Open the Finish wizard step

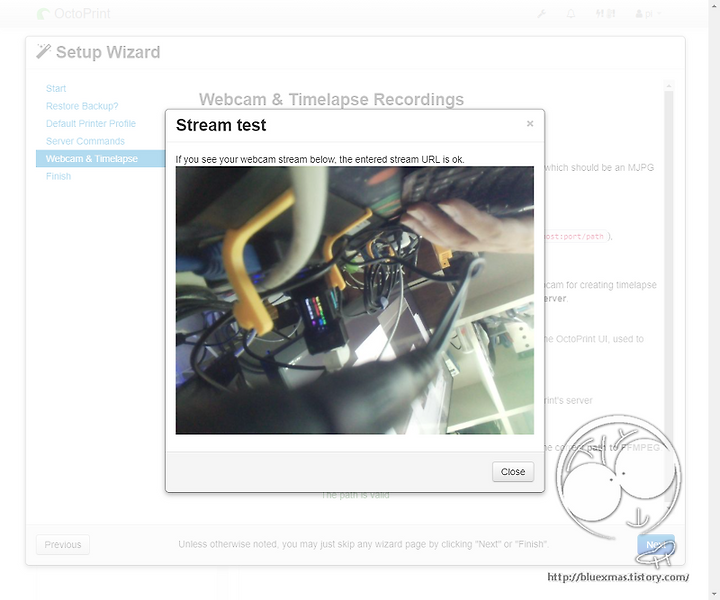(x=58, y=176)
